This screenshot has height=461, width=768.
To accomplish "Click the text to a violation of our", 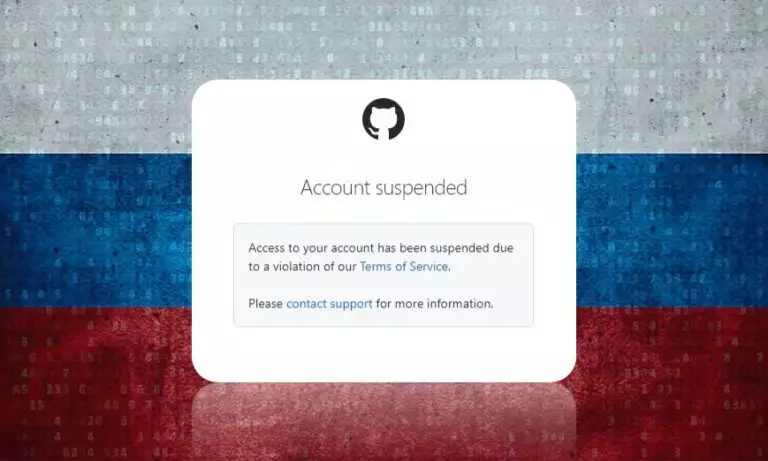I will (302, 267).
